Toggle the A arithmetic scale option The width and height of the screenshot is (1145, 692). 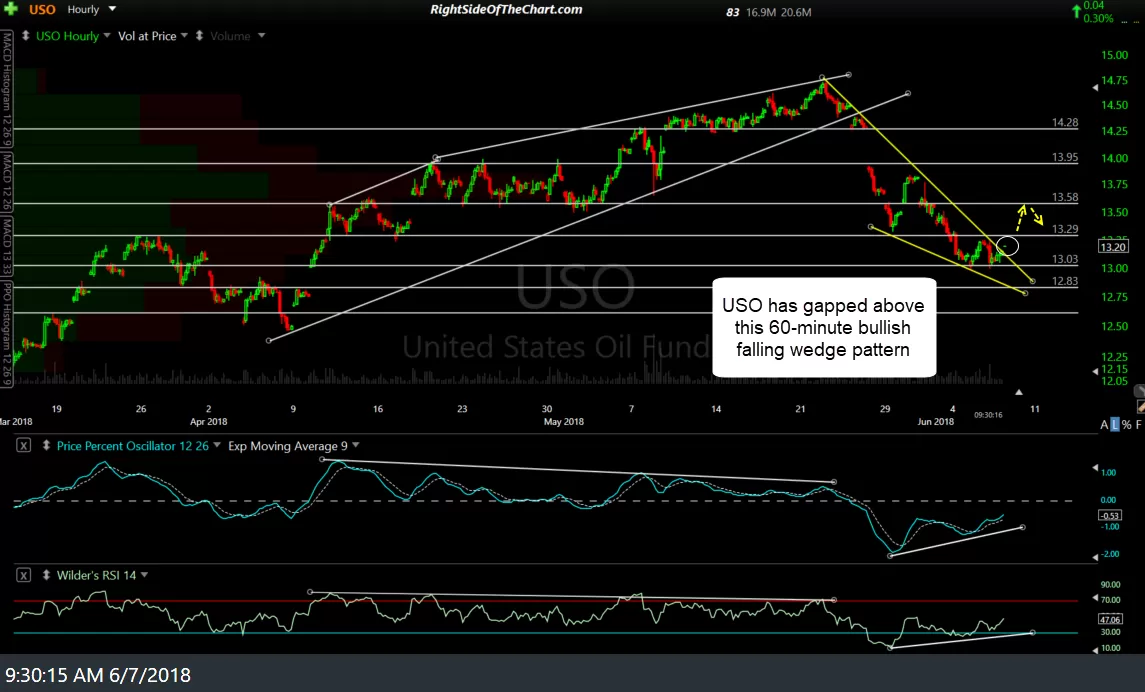point(1104,424)
